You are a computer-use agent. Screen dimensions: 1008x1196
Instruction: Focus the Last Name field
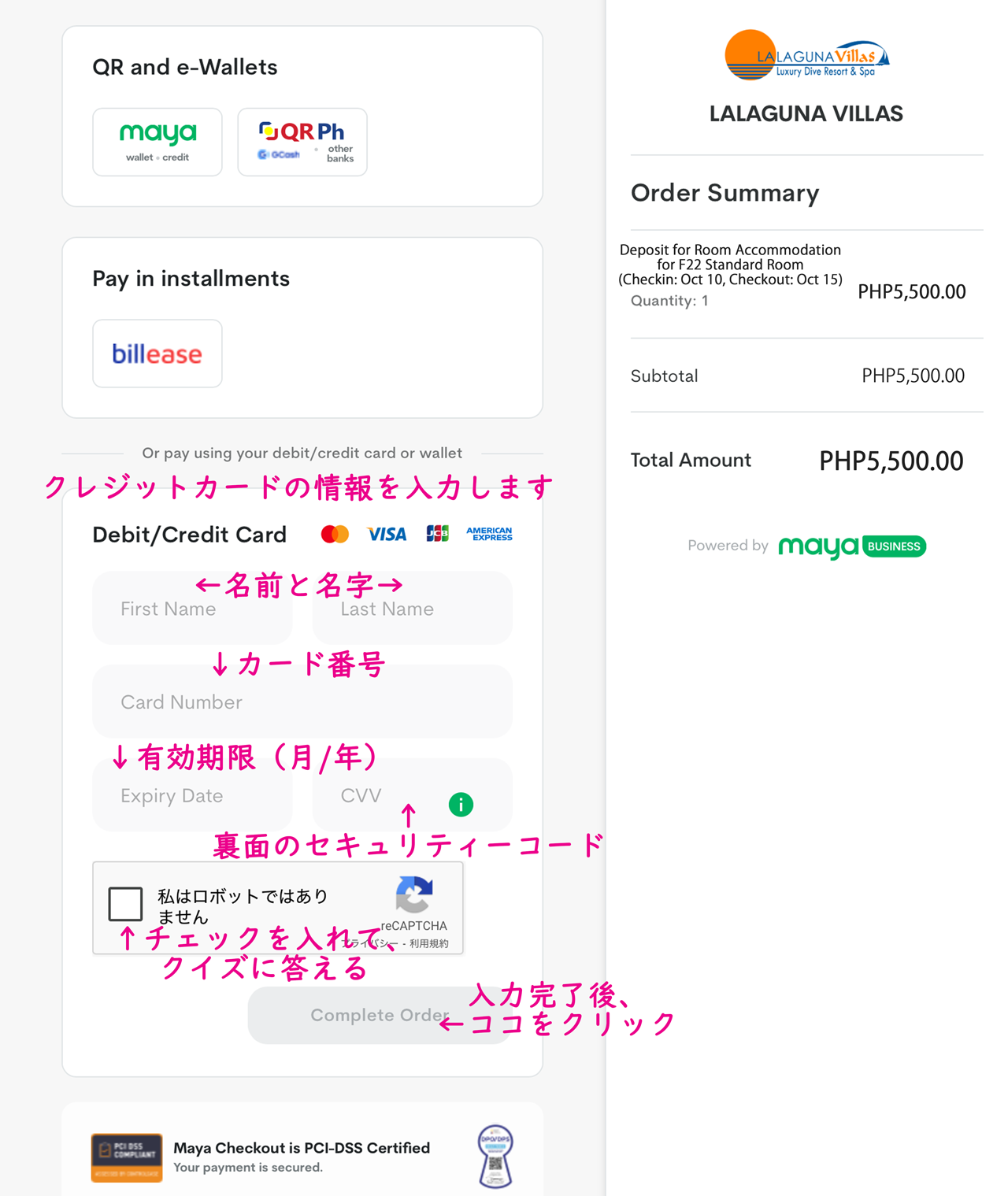[x=413, y=609]
